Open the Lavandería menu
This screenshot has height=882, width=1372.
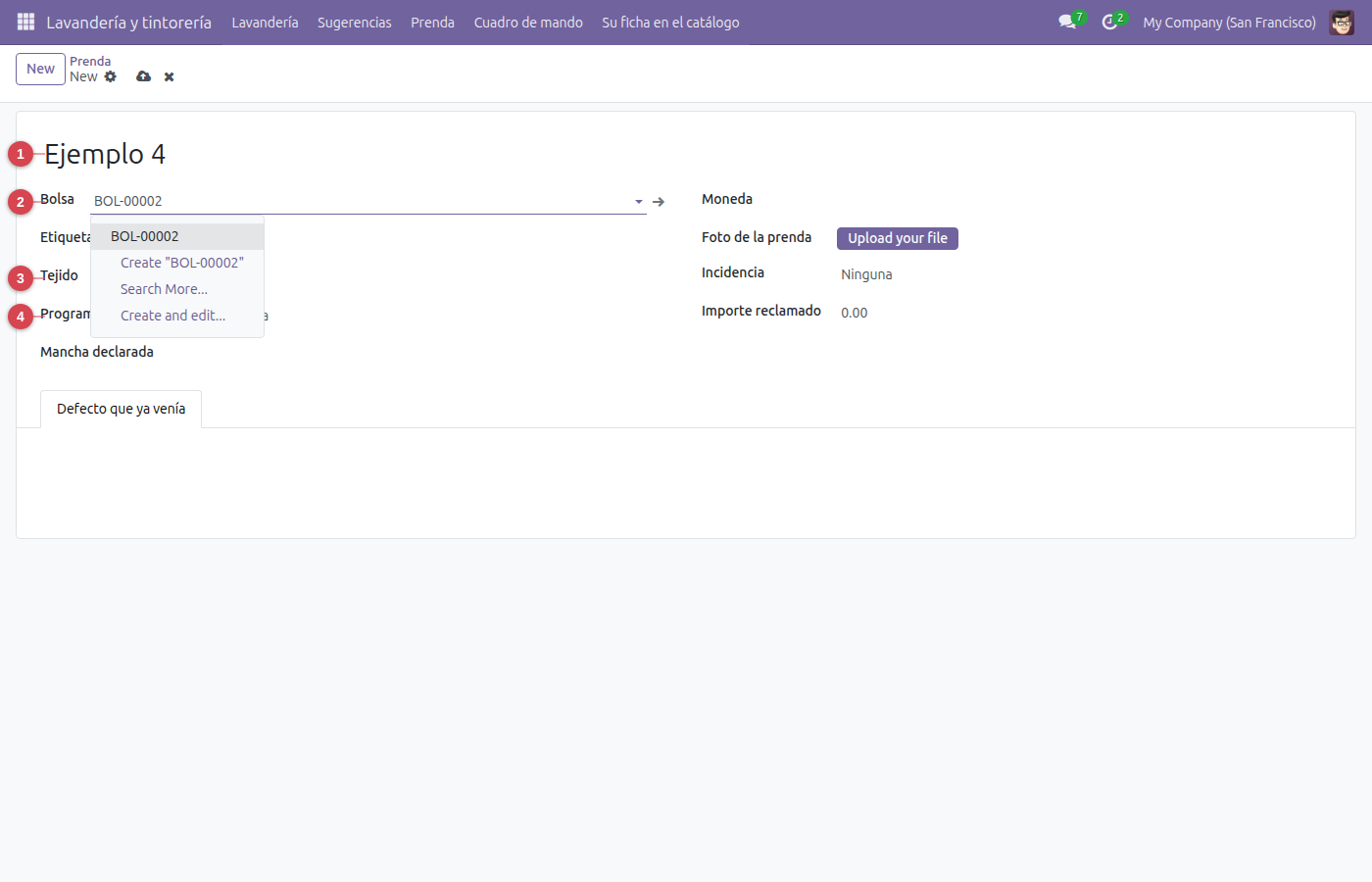click(x=265, y=22)
